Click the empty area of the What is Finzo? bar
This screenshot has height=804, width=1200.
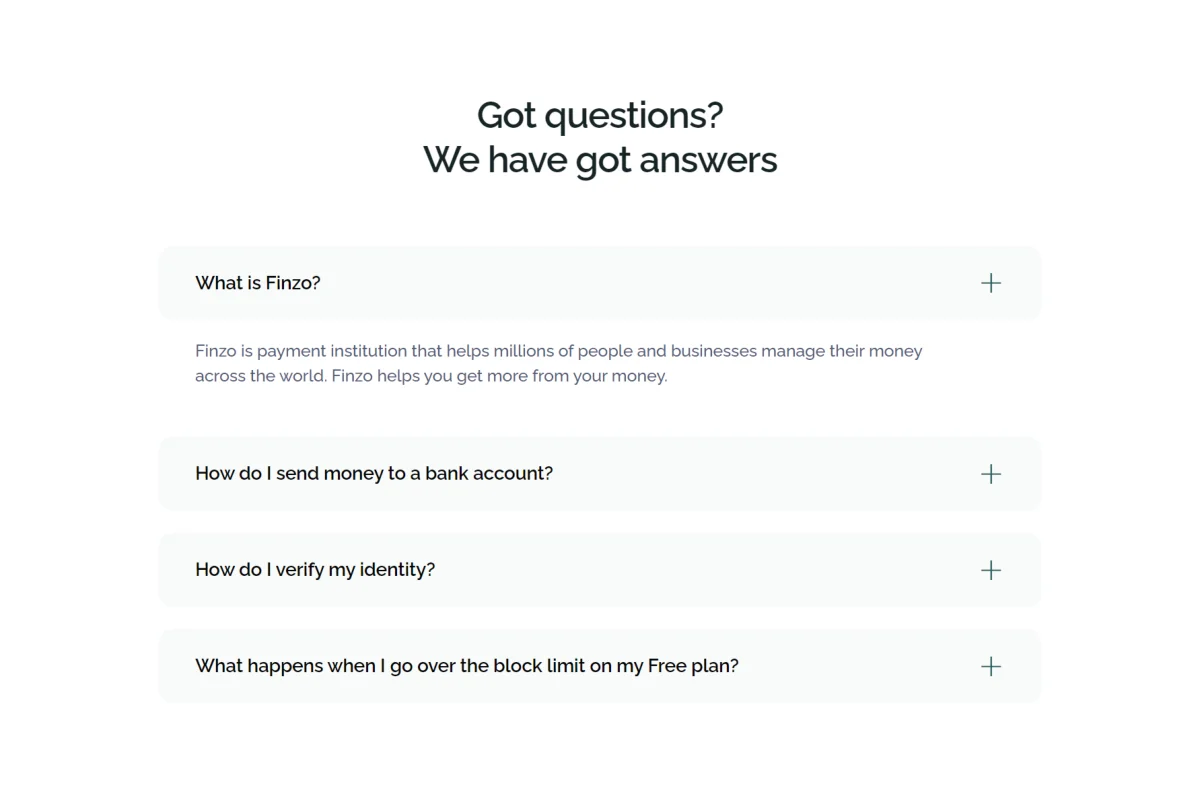(650, 283)
